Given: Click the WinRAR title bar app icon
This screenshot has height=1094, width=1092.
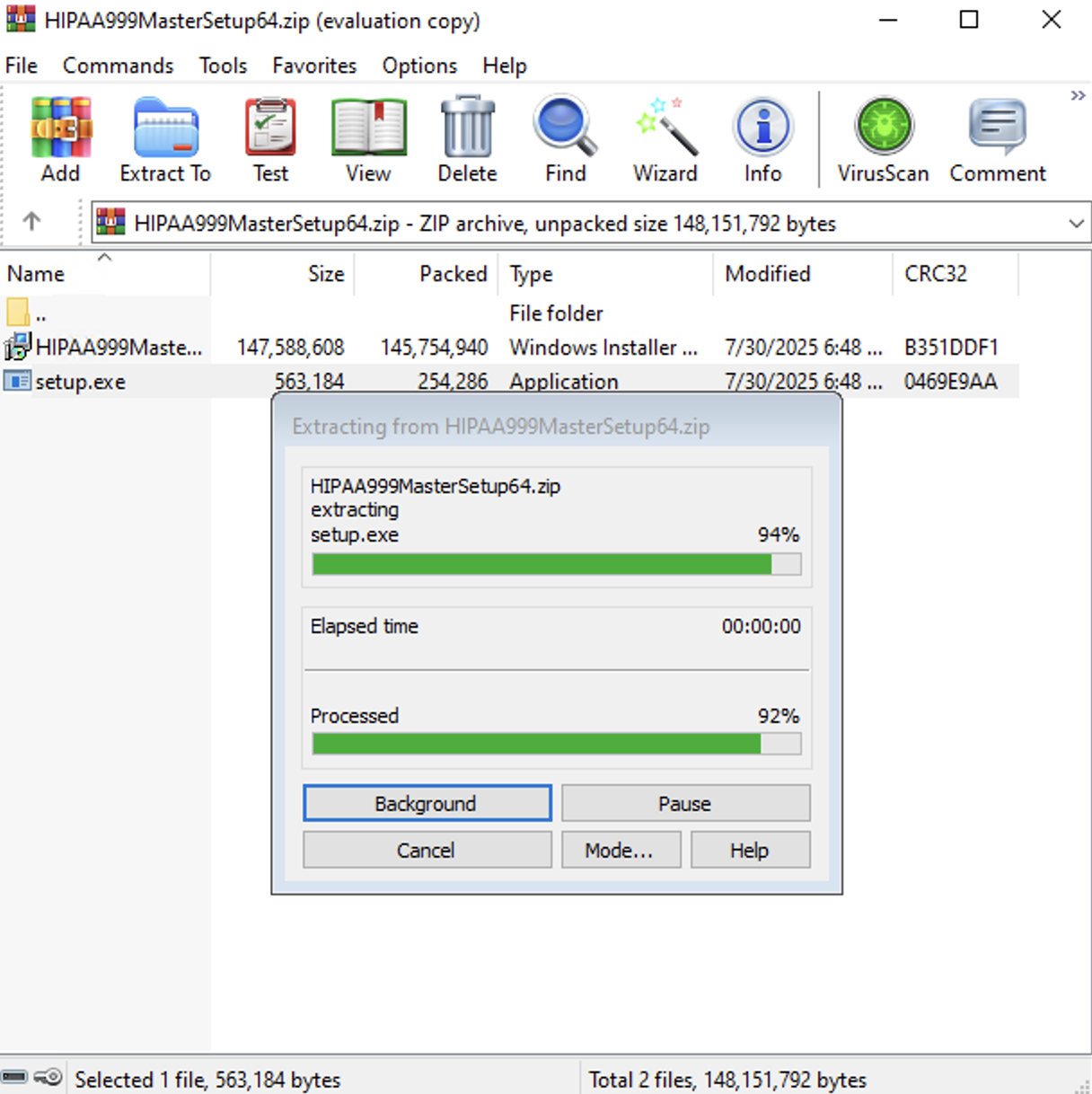Looking at the screenshot, I should (21, 19).
